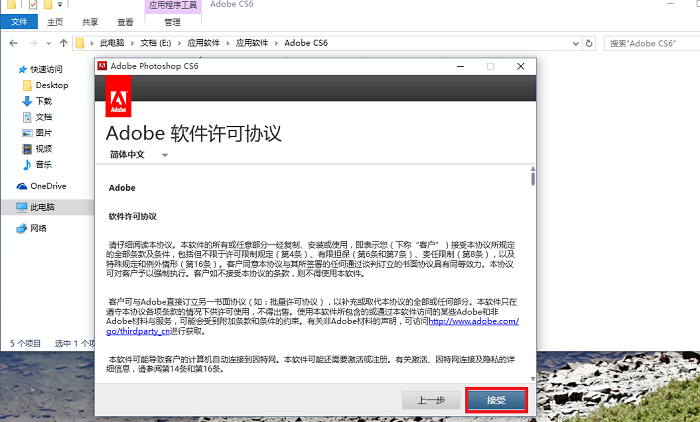Click the Photoshop CS6 title bar icon

click(x=102, y=66)
